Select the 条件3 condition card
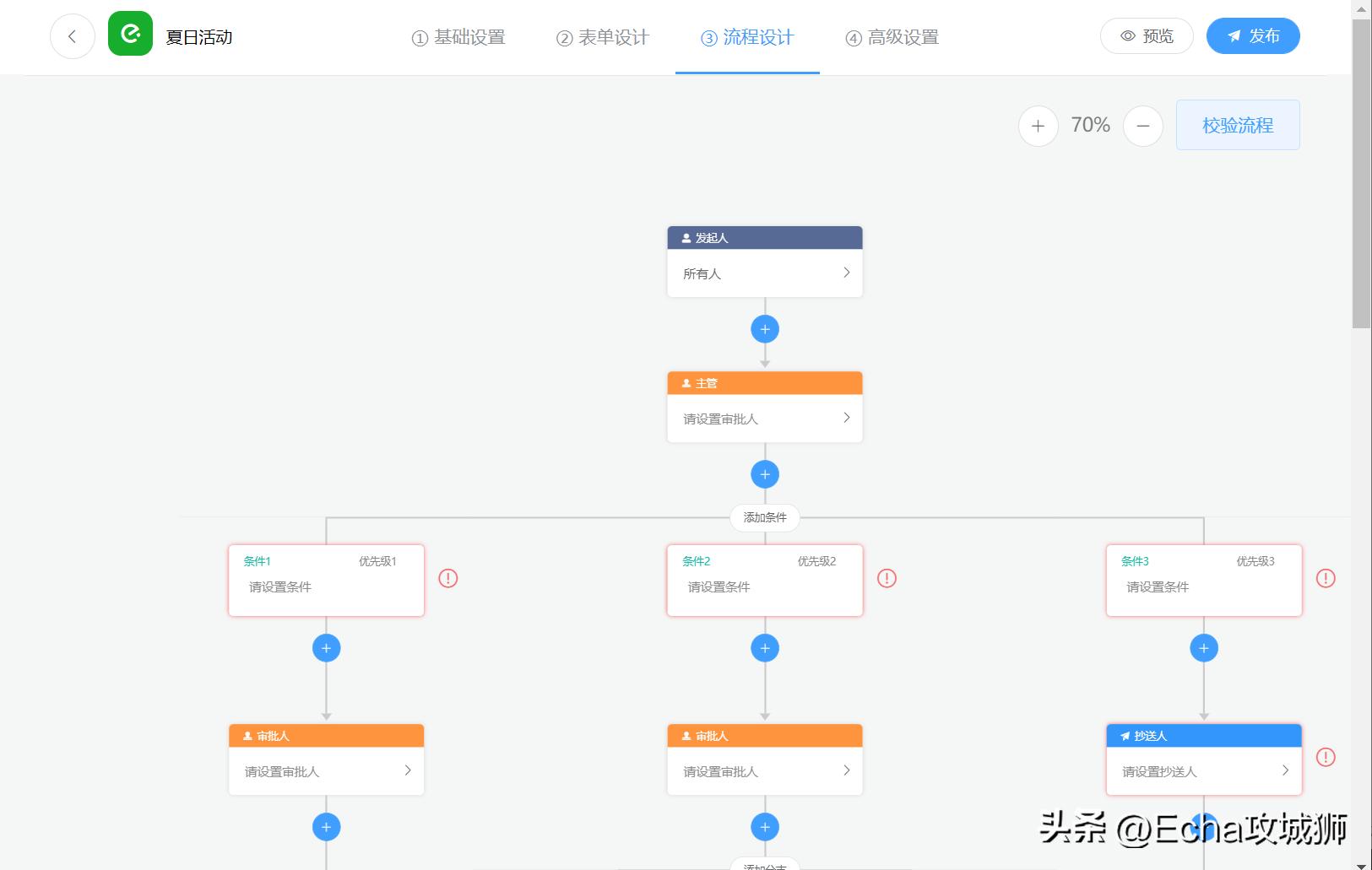The image size is (1372, 870). (x=1202, y=580)
